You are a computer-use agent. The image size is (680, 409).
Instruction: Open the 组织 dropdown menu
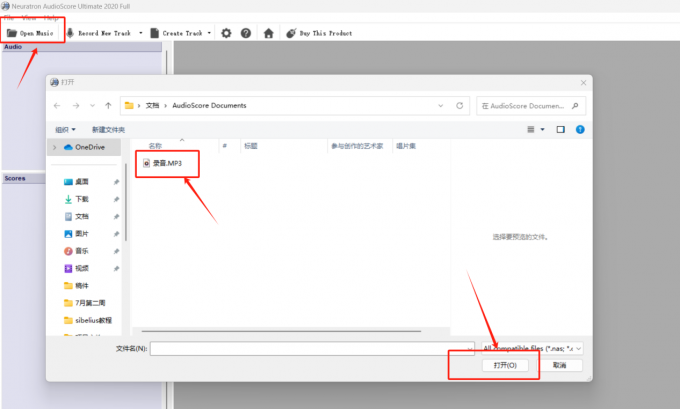coord(65,130)
